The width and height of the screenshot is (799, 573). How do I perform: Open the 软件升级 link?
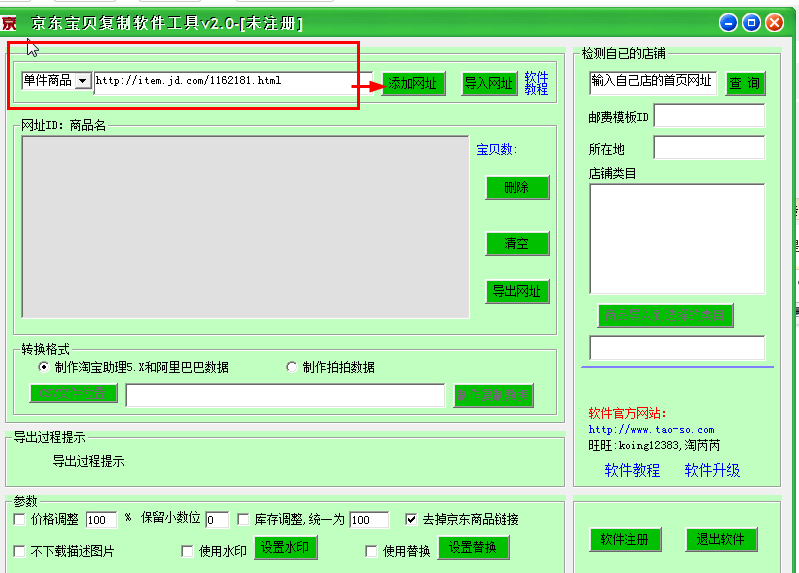[x=712, y=470]
